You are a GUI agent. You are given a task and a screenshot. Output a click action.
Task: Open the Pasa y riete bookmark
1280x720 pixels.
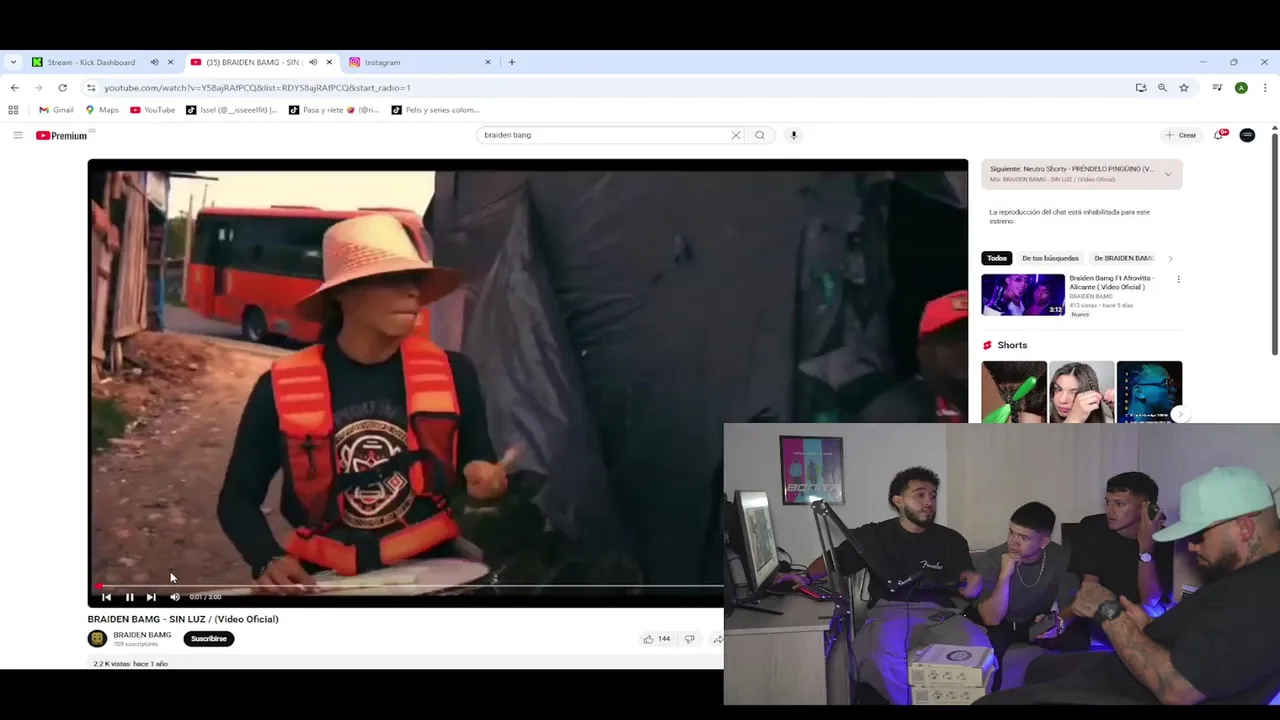click(x=334, y=110)
